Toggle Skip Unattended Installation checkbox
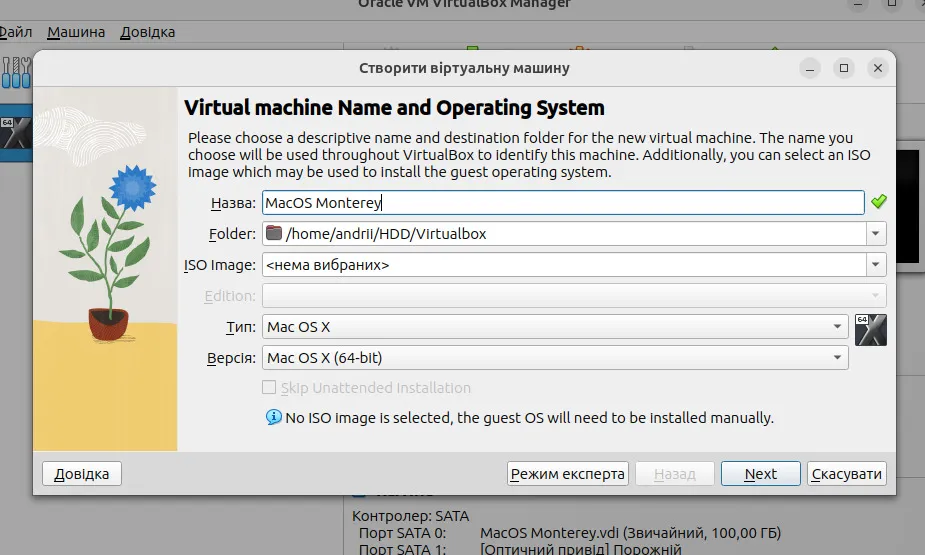The height and width of the screenshot is (555, 925). coord(268,387)
